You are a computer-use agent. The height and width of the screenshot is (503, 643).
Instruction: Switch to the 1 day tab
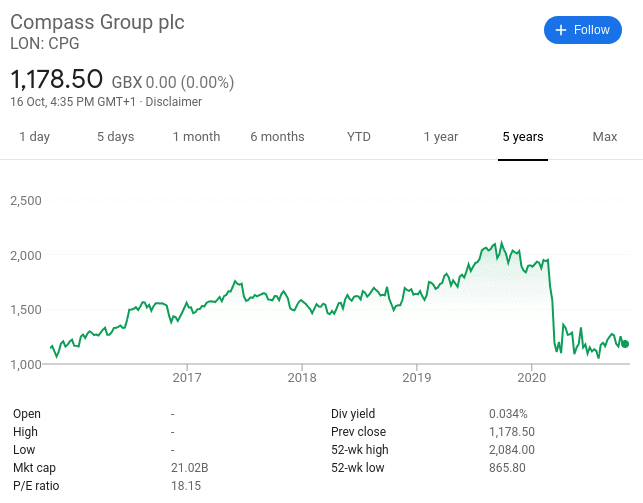tap(34, 137)
